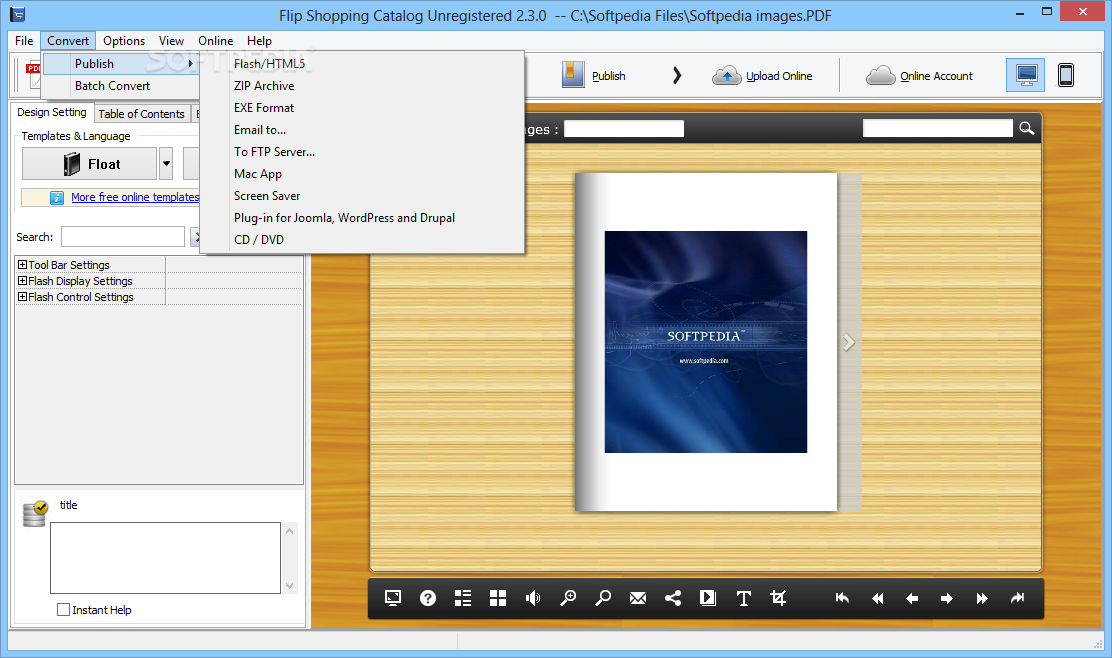
Task: Click the database settings icon near title
Action: point(34,513)
